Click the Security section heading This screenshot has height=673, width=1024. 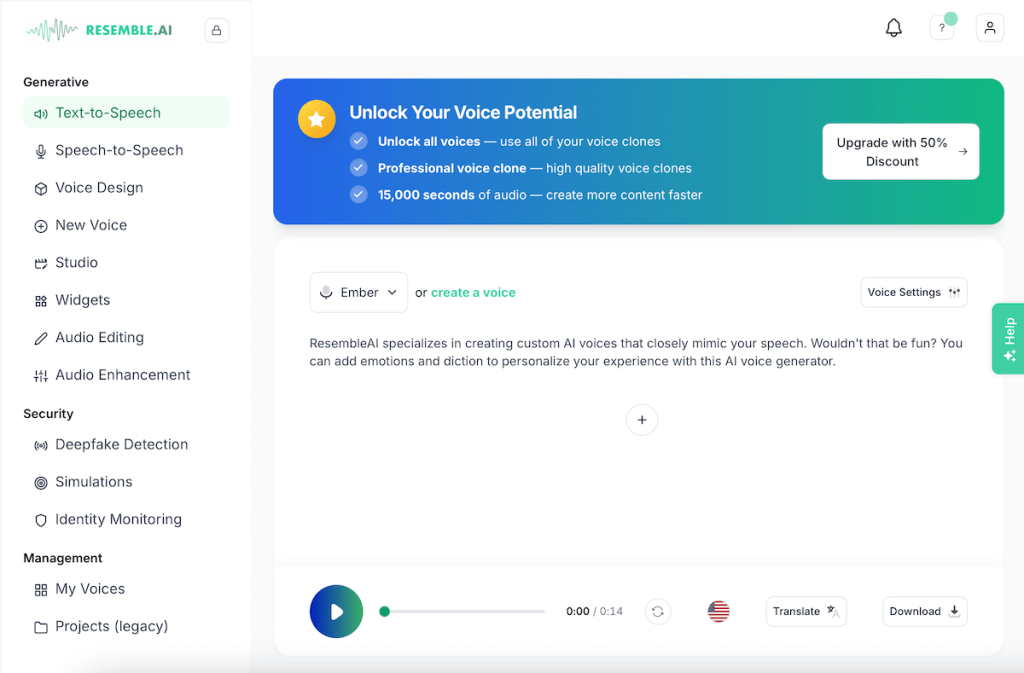click(x=48, y=414)
